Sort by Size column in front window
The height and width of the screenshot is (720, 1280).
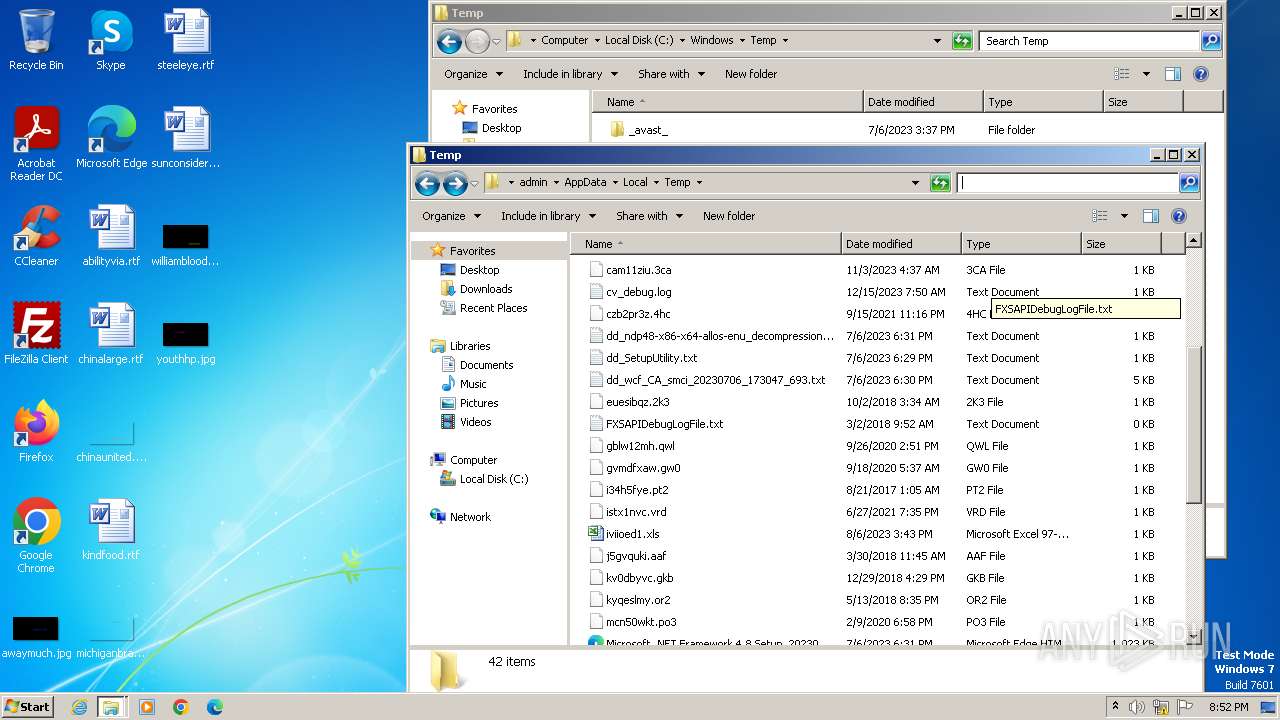coord(1121,244)
